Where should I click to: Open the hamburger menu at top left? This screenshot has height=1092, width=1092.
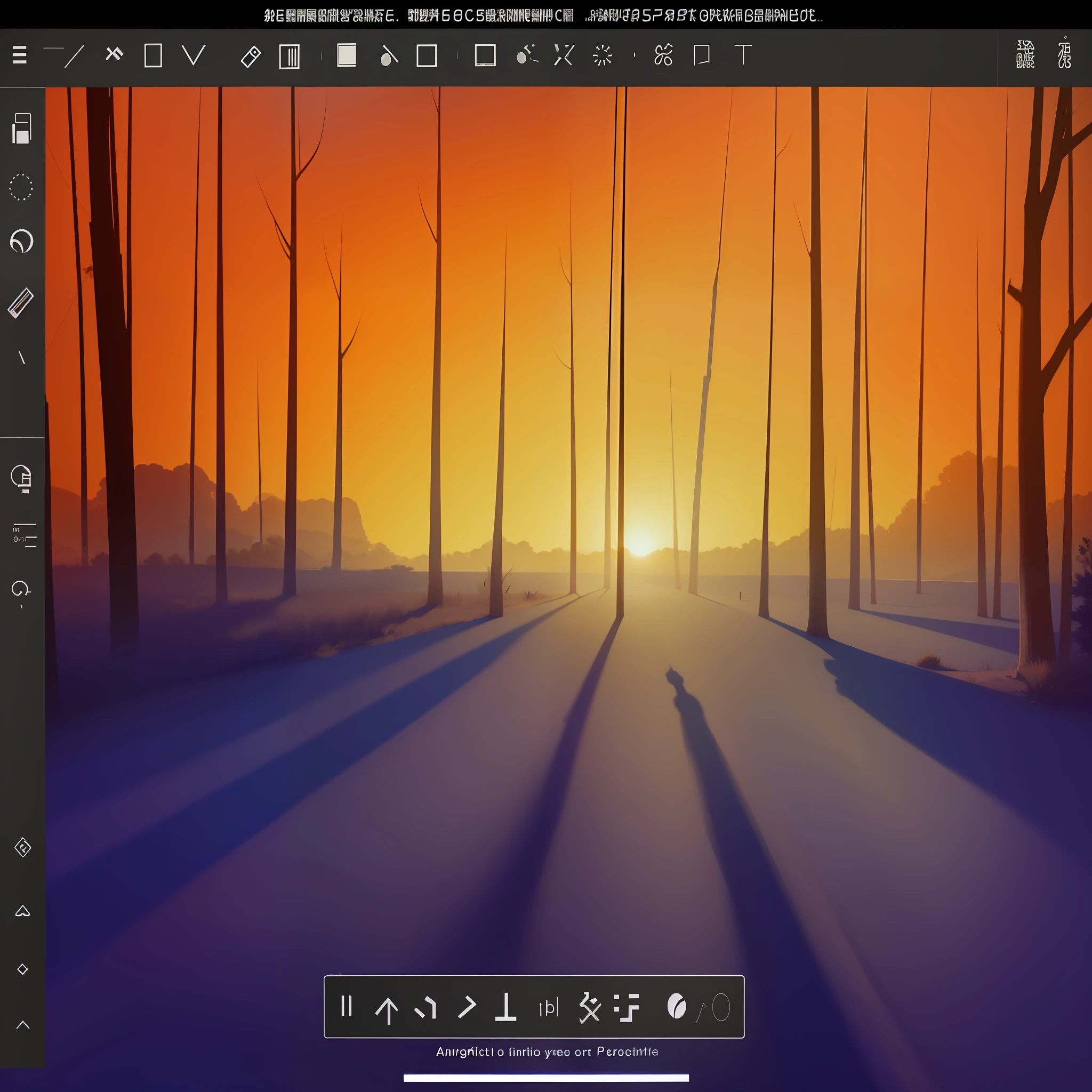point(20,55)
